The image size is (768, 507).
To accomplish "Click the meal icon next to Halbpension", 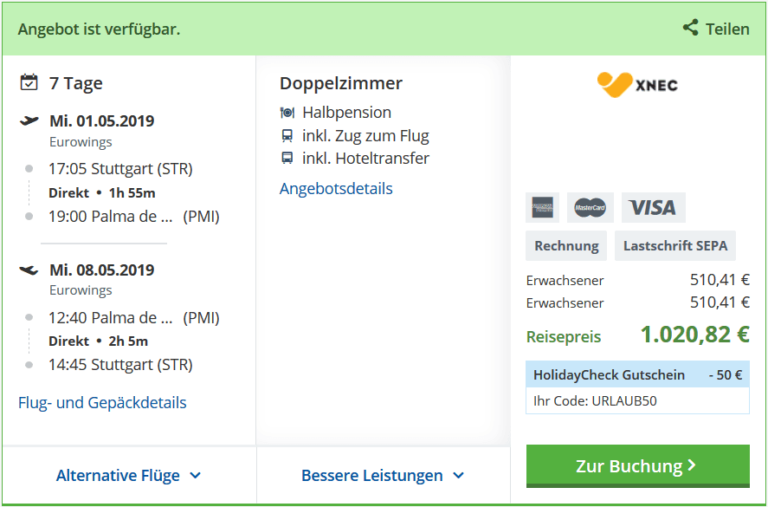I will click(x=287, y=113).
